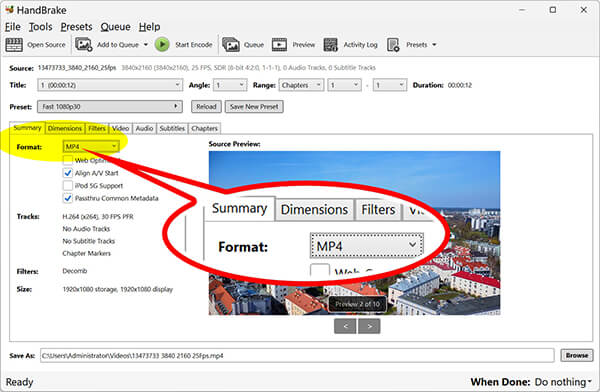Switch to the Audio tab

tap(144, 128)
